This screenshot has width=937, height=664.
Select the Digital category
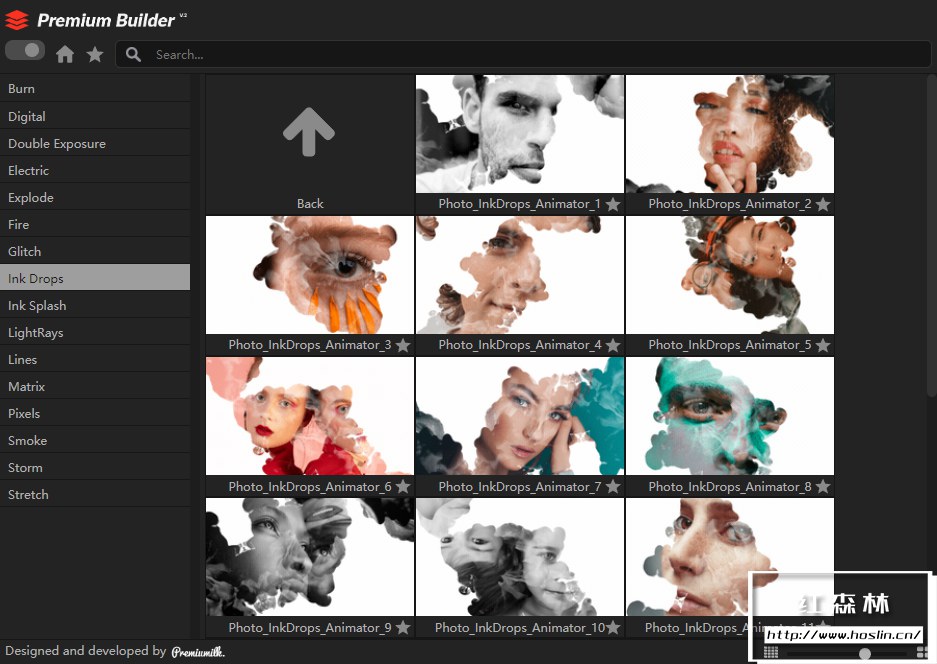point(95,116)
